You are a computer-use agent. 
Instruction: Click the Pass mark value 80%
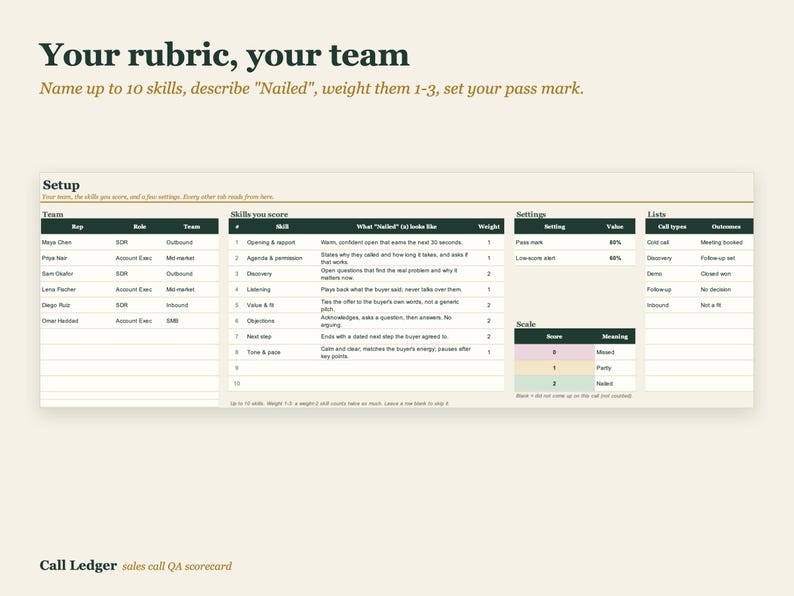(x=615, y=243)
